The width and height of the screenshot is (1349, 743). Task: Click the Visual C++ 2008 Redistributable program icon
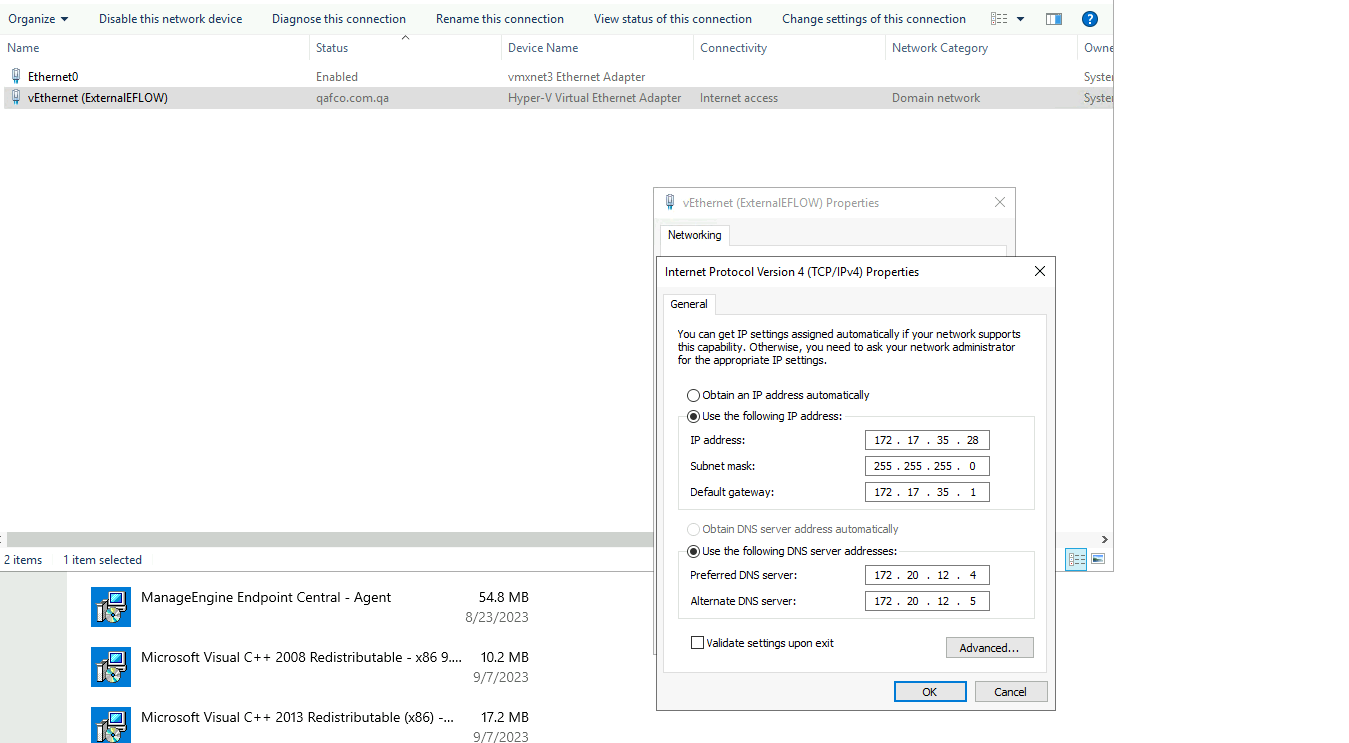tap(110, 667)
